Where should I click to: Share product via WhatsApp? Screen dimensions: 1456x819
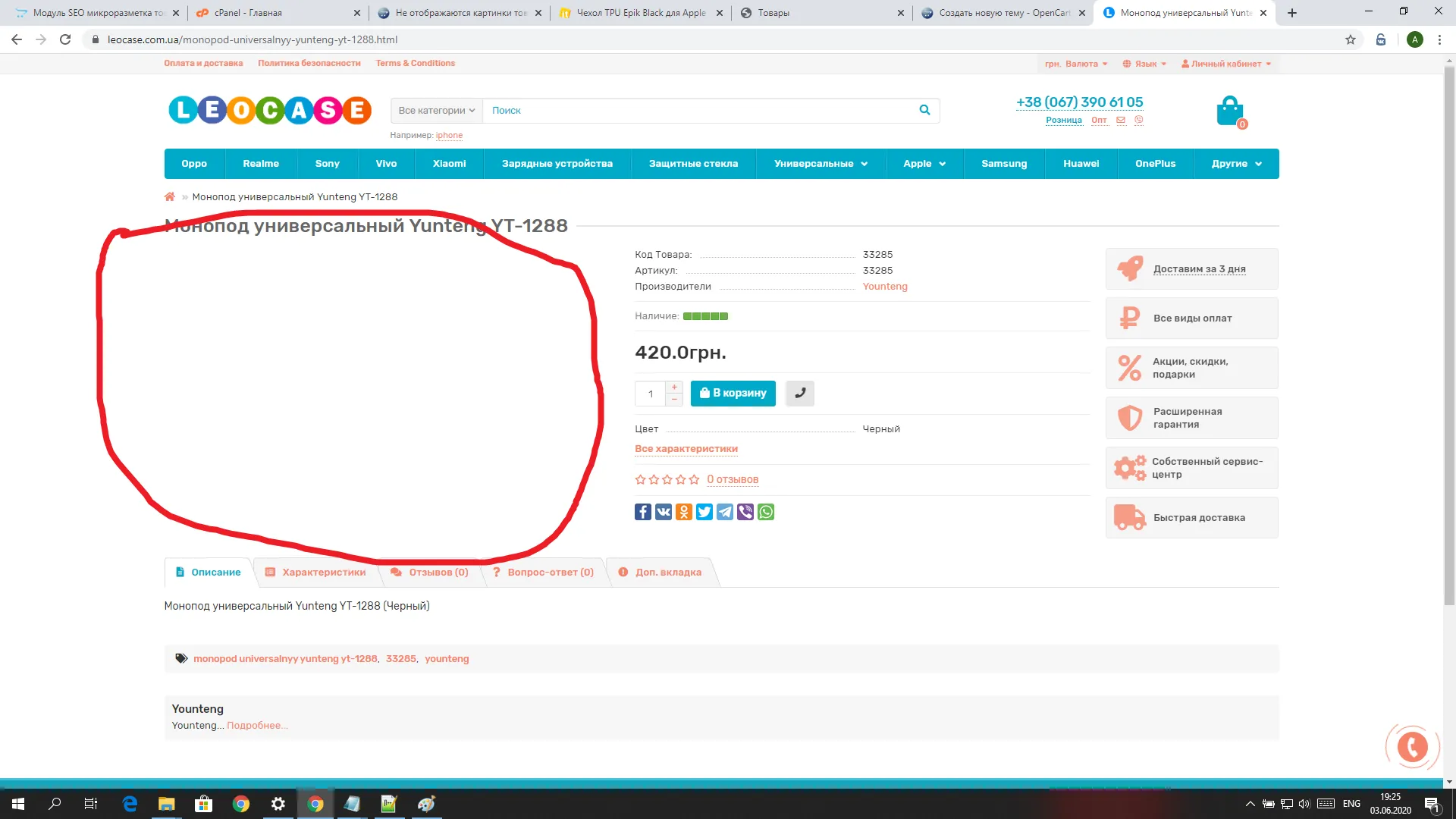click(x=766, y=512)
